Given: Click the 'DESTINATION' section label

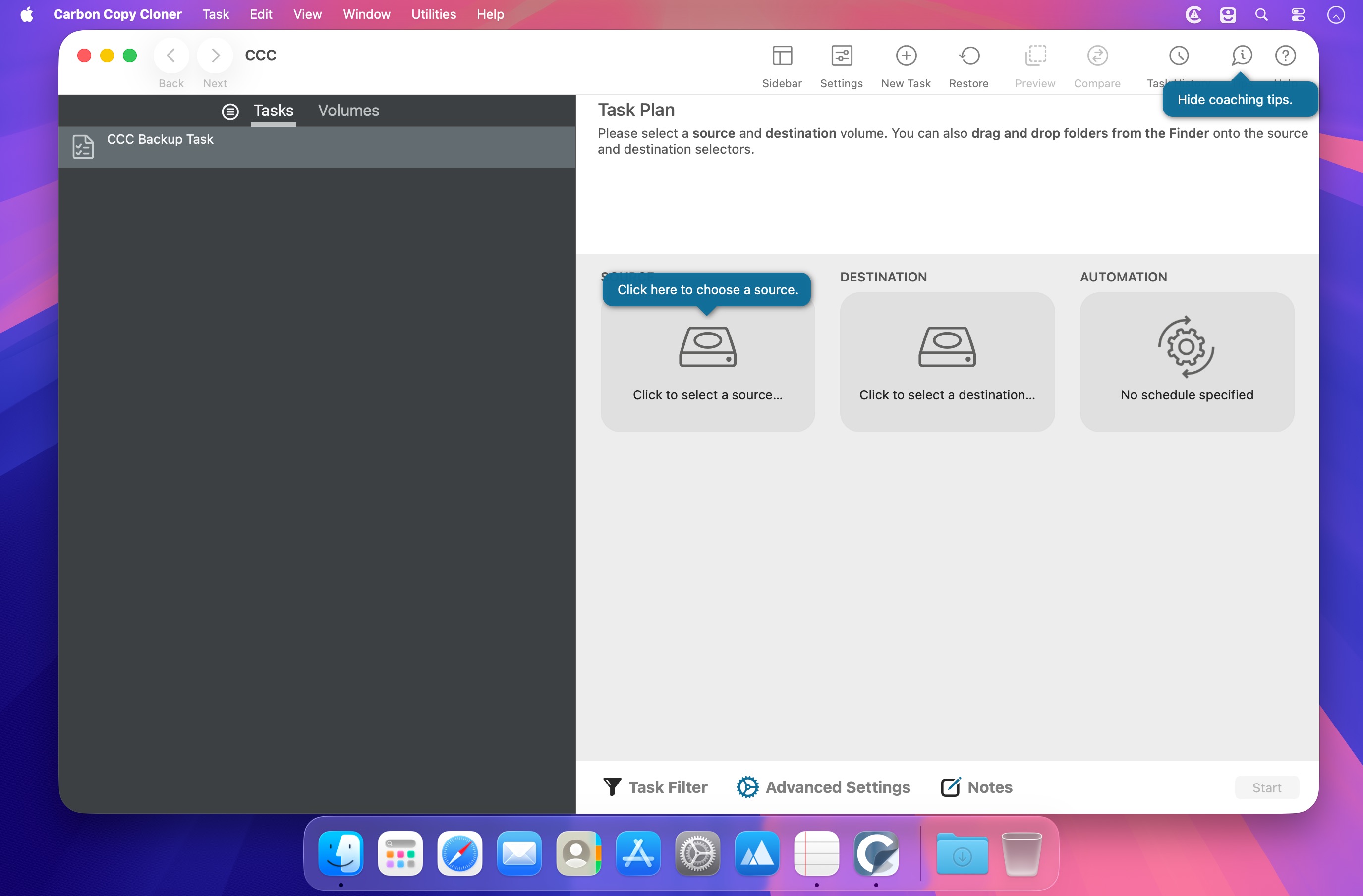Looking at the screenshot, I should [884, 277].
